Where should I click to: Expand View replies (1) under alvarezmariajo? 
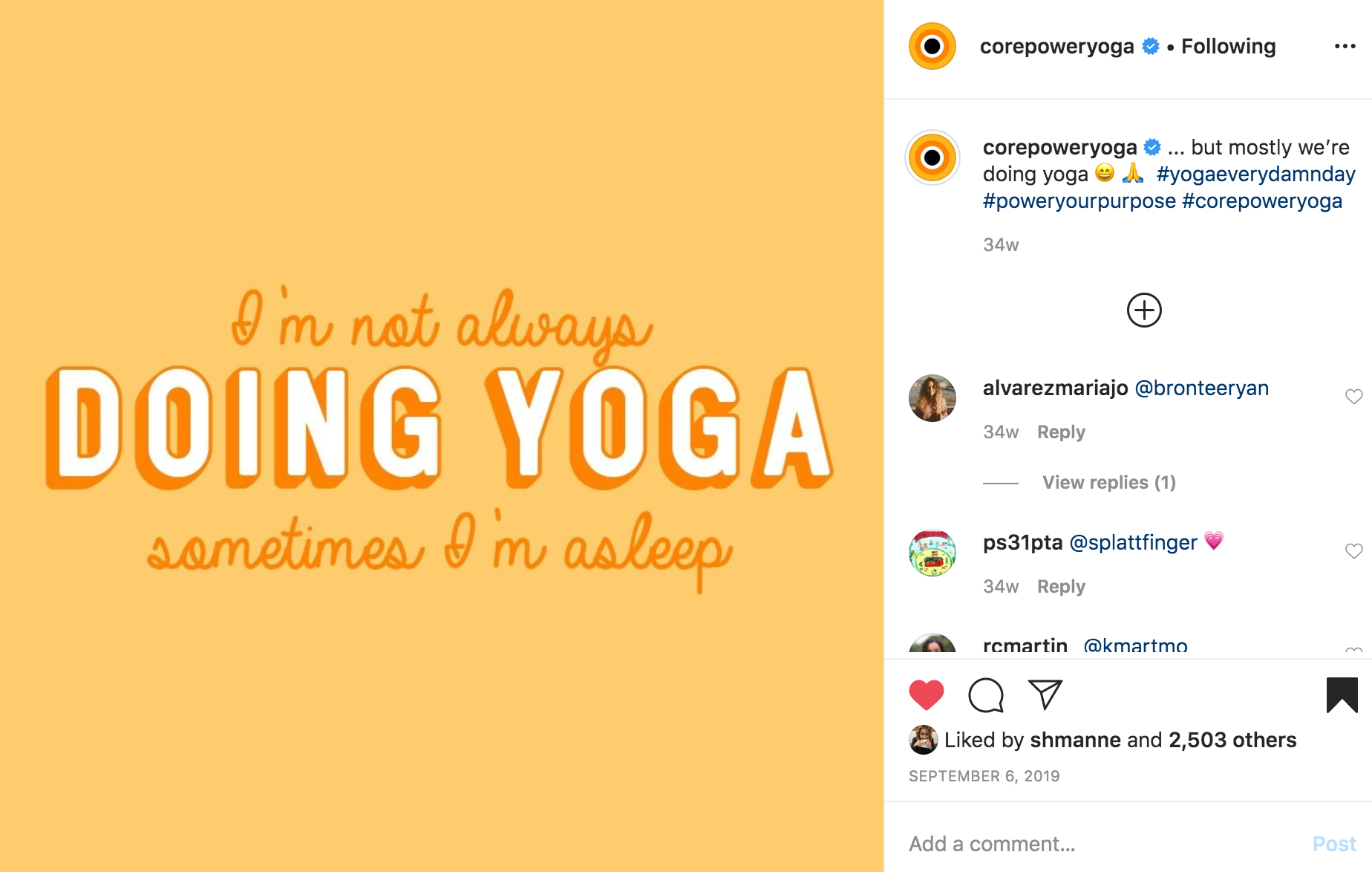1108,482
